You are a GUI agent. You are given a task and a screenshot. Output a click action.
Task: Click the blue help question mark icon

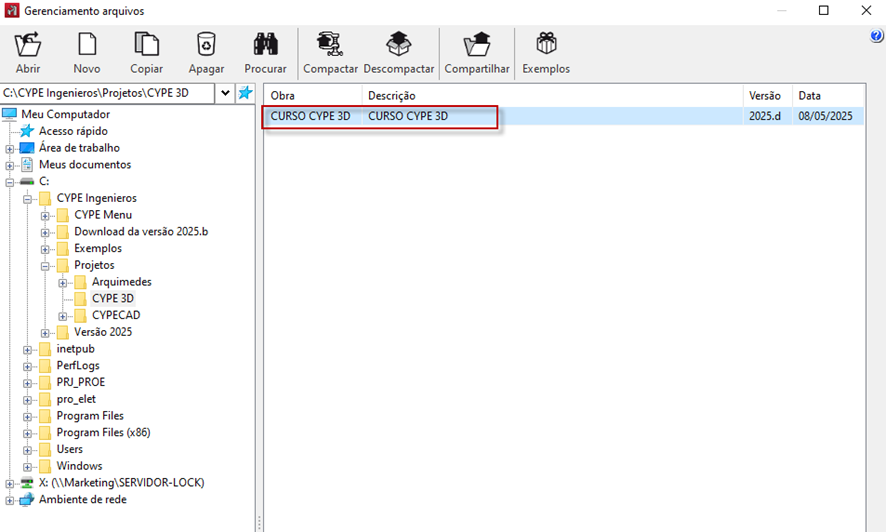[877, 36]
